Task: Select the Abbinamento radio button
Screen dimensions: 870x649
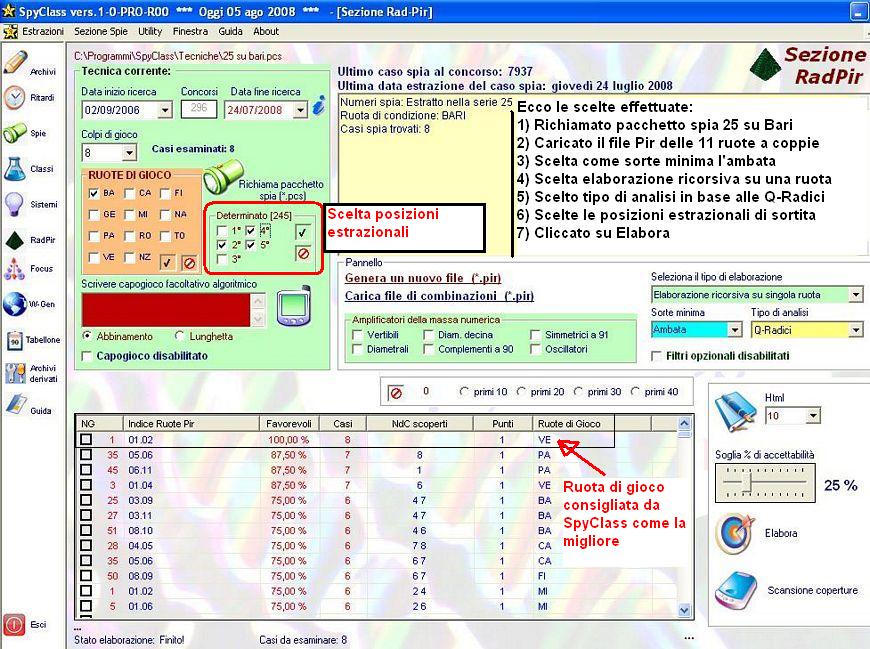Action: click(x=87, y=336)
